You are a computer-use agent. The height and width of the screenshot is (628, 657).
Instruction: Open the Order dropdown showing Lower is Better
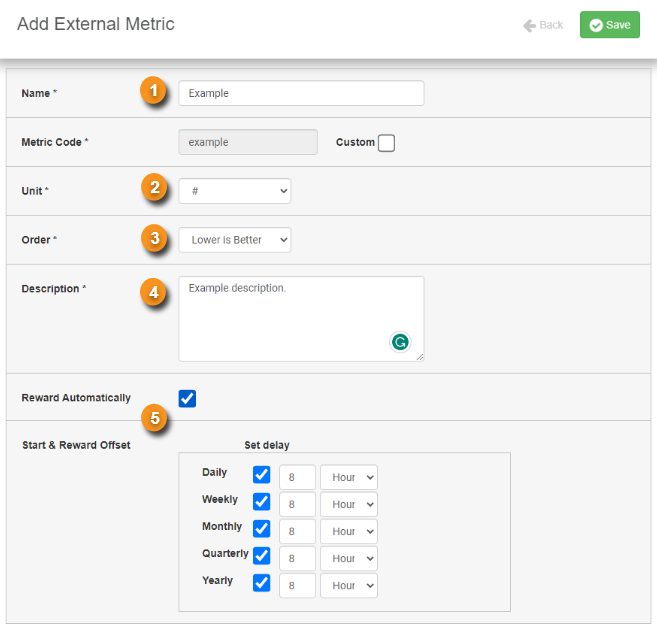click(x=235, y=240)
